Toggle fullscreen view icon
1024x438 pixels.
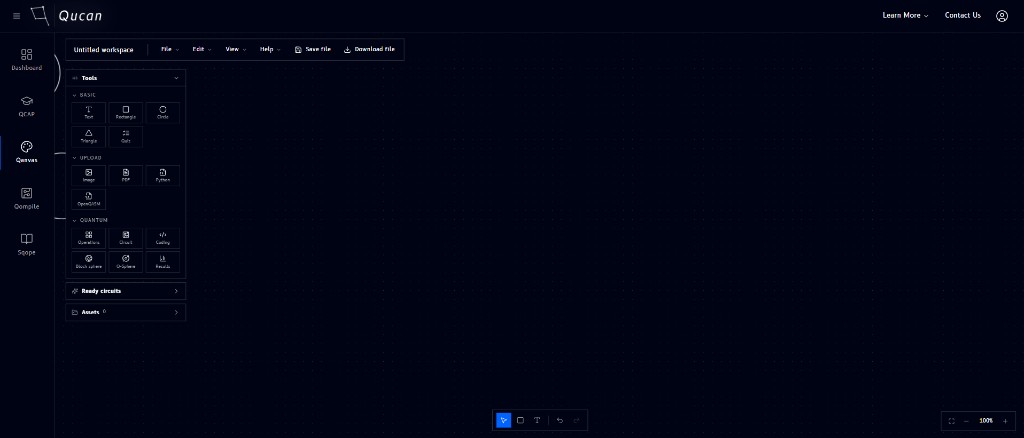coord(952,421)
